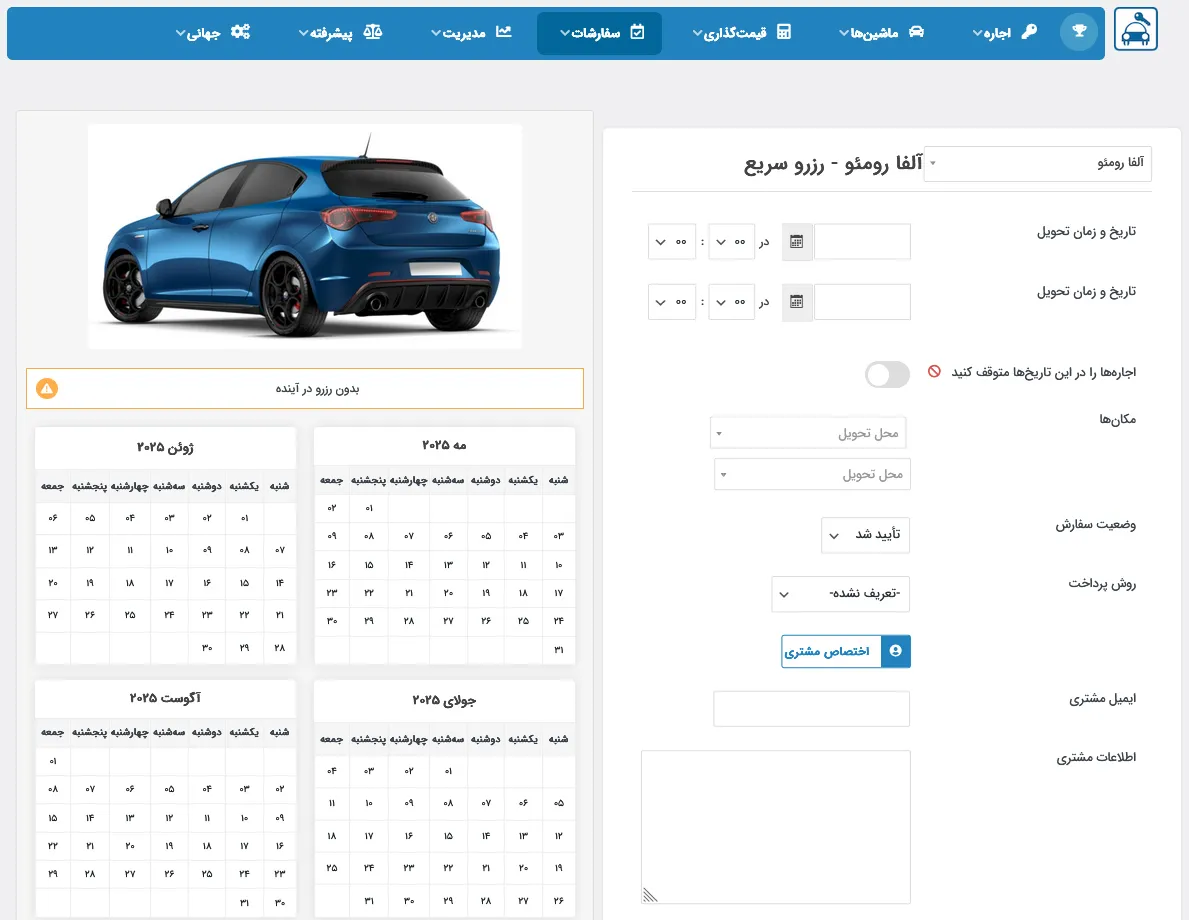Click the orange warning icon in notice bar

coord(47,389)
